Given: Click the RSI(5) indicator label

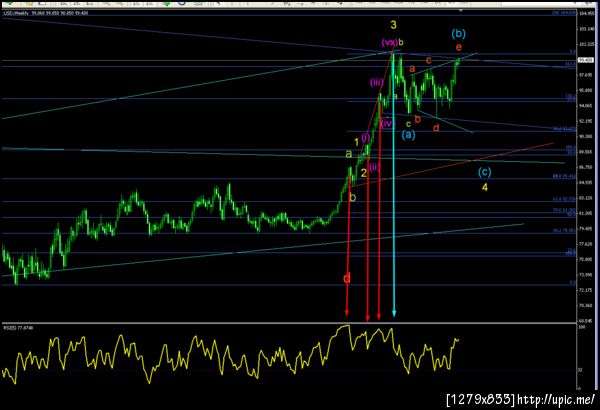Looking at the screenshot, I should tap(18, 328).
